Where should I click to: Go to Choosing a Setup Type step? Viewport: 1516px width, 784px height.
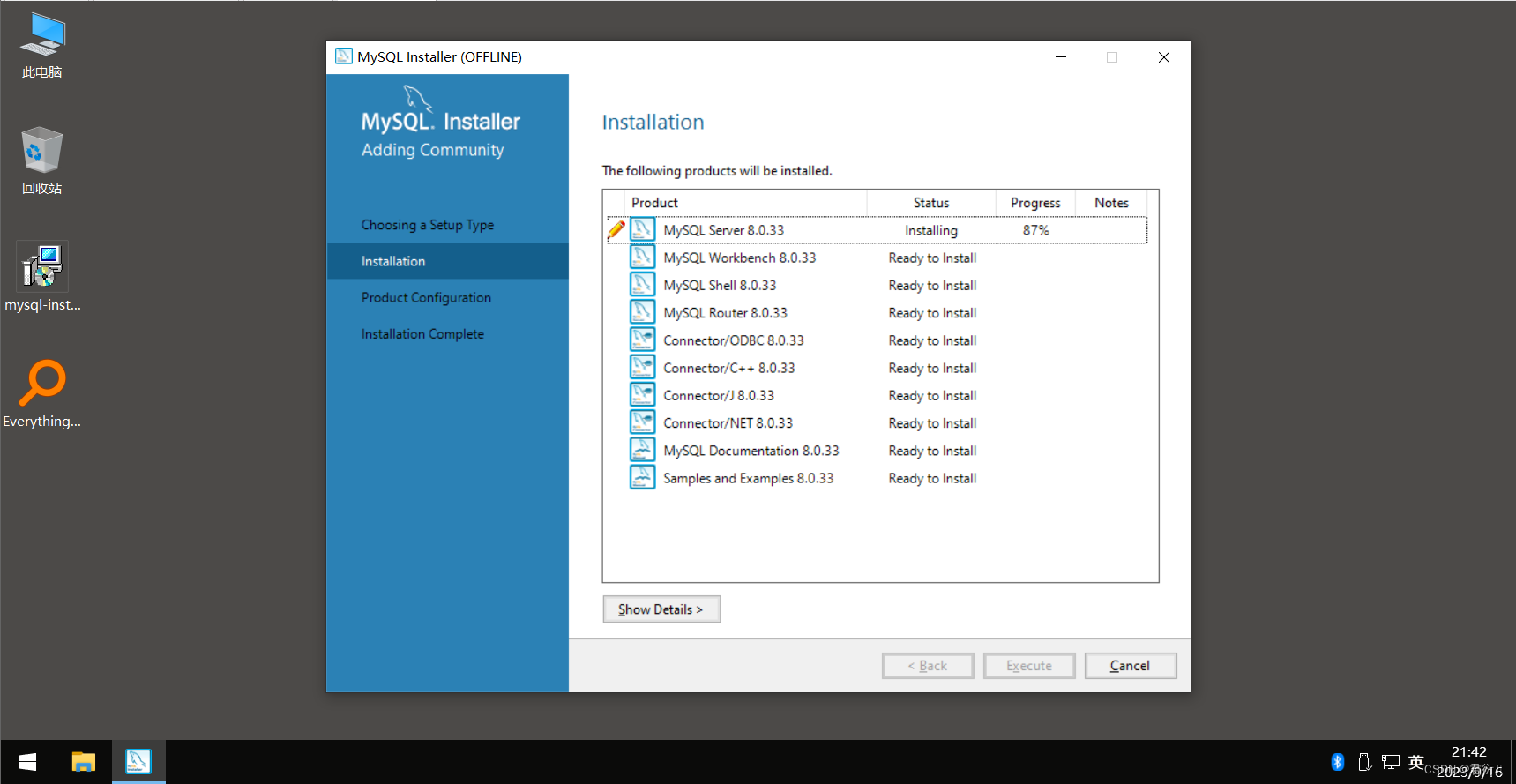click(x=428, y=225)
